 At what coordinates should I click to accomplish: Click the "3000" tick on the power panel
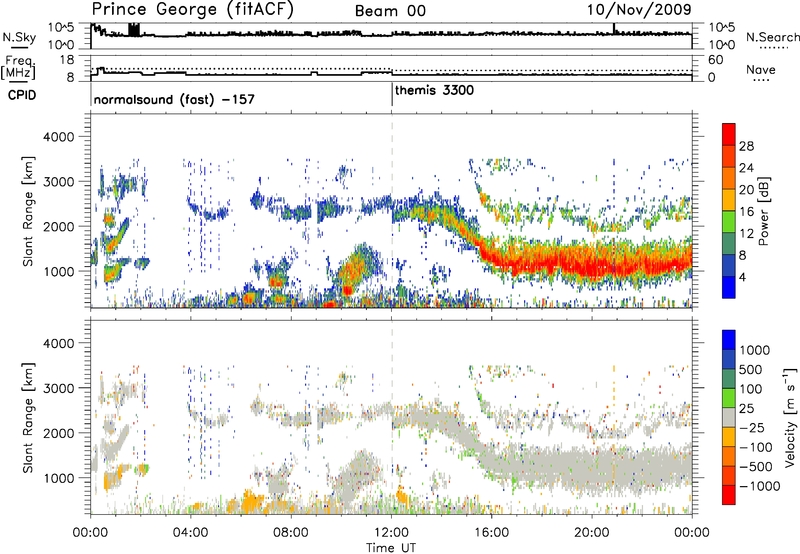point(59,182)
